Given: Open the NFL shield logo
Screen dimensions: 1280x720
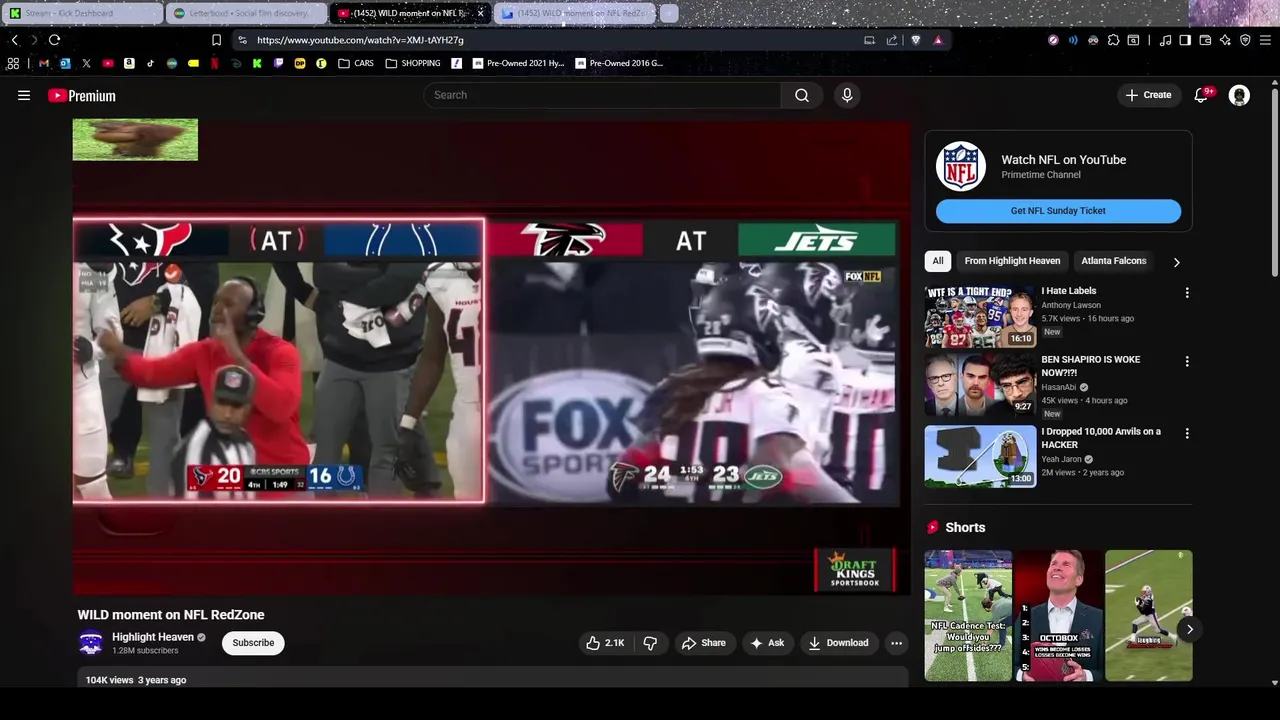Looking at the screenshot, I should coord(961,166).
